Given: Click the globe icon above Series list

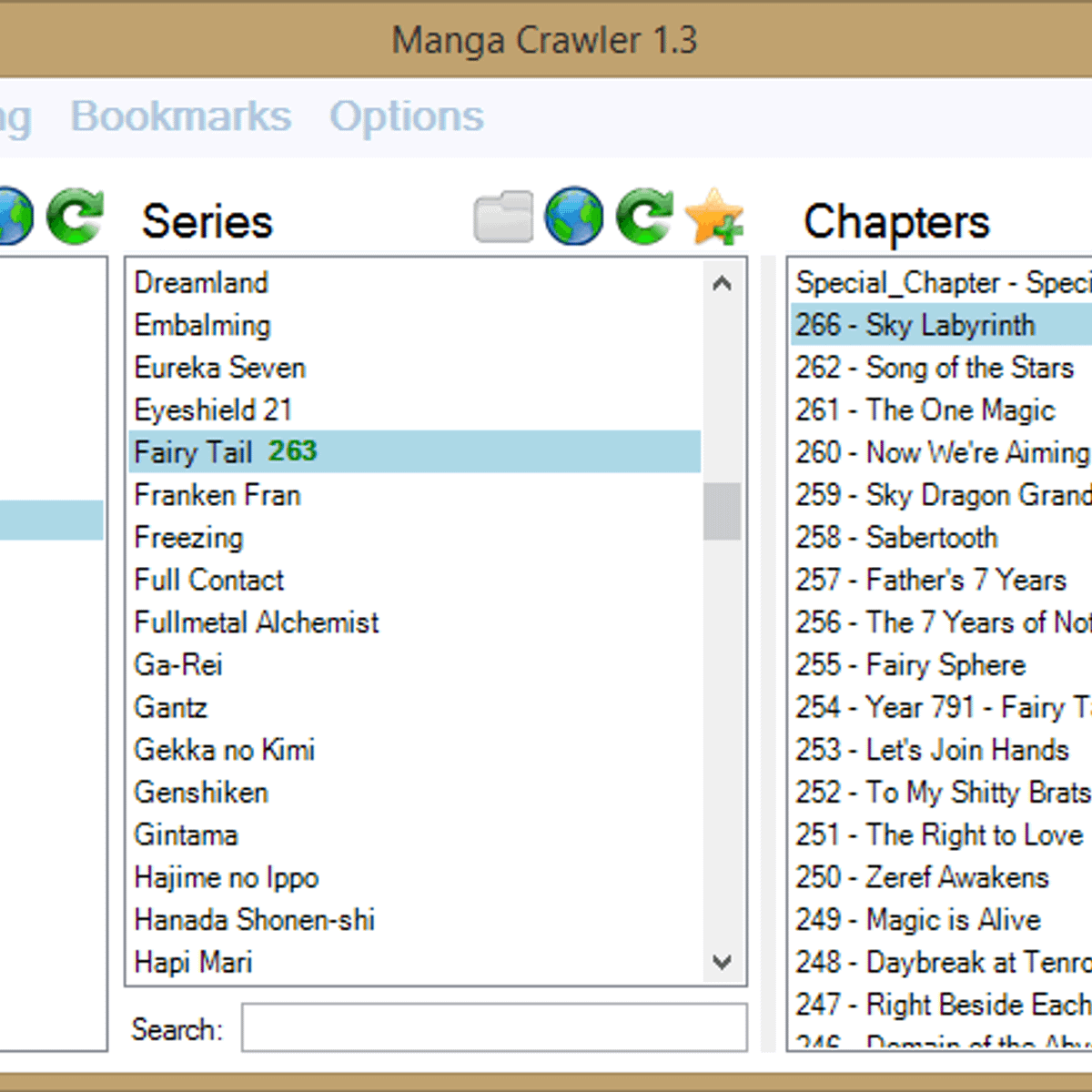Looking at the screenshot, I should [573, 217].
